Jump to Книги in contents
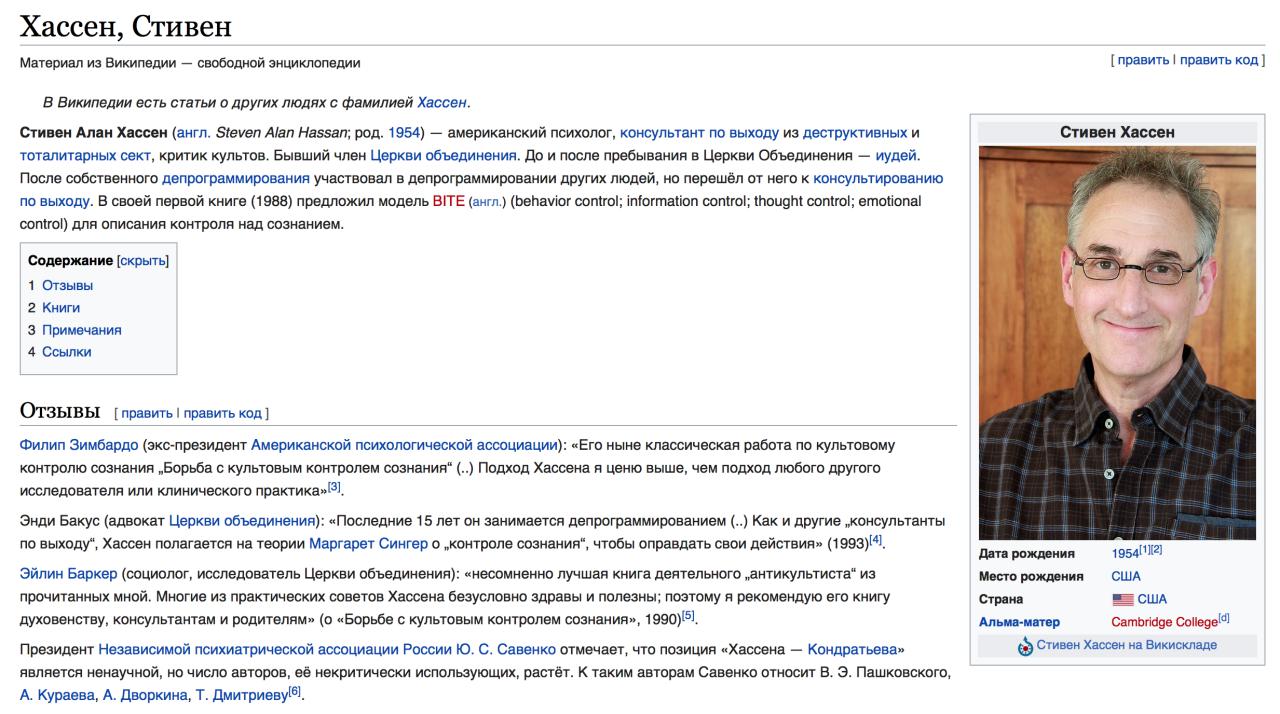This screenshot has width=1280, height=714. click(x=61, y=307)
